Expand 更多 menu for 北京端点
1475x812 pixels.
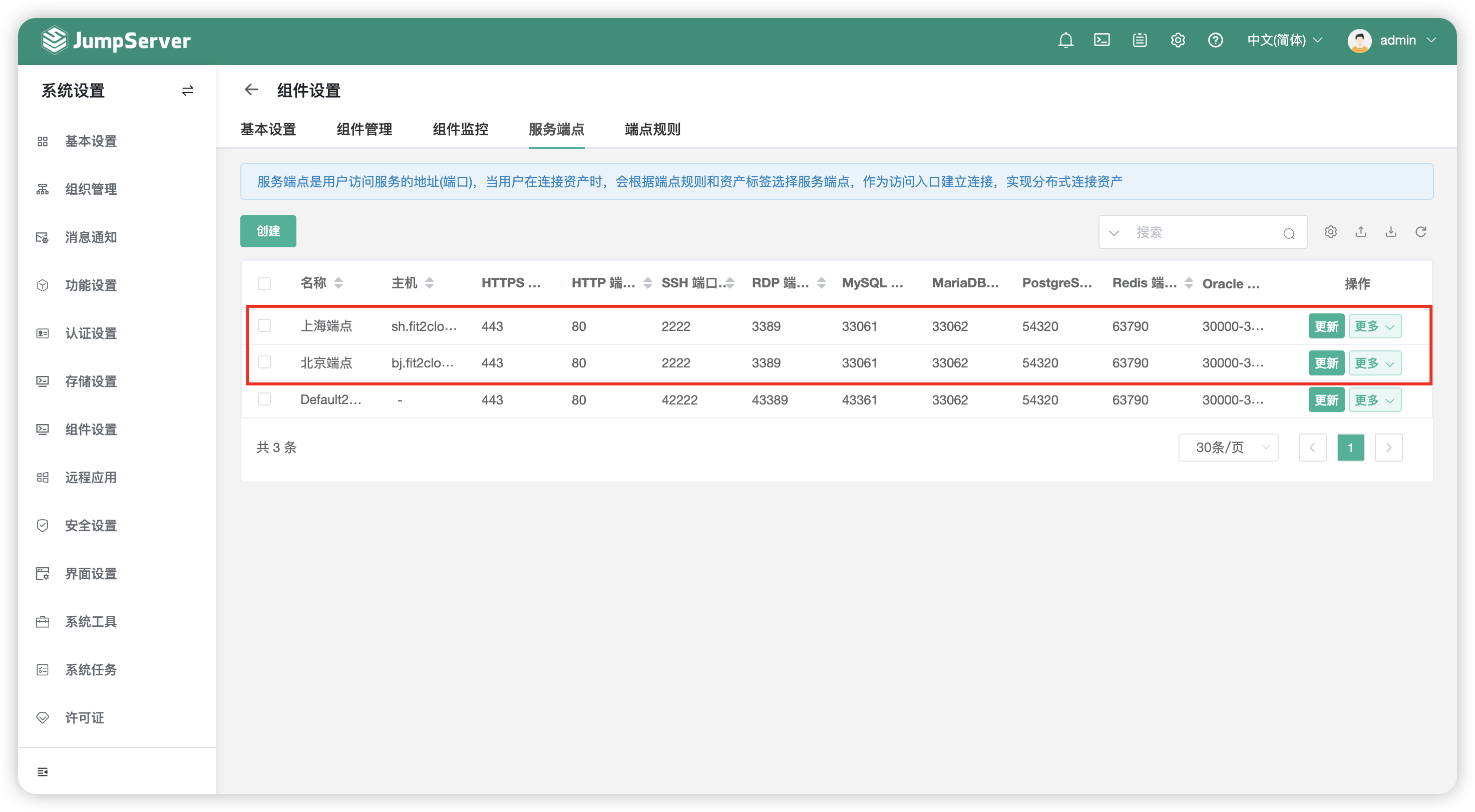(x=1374, y=362)
